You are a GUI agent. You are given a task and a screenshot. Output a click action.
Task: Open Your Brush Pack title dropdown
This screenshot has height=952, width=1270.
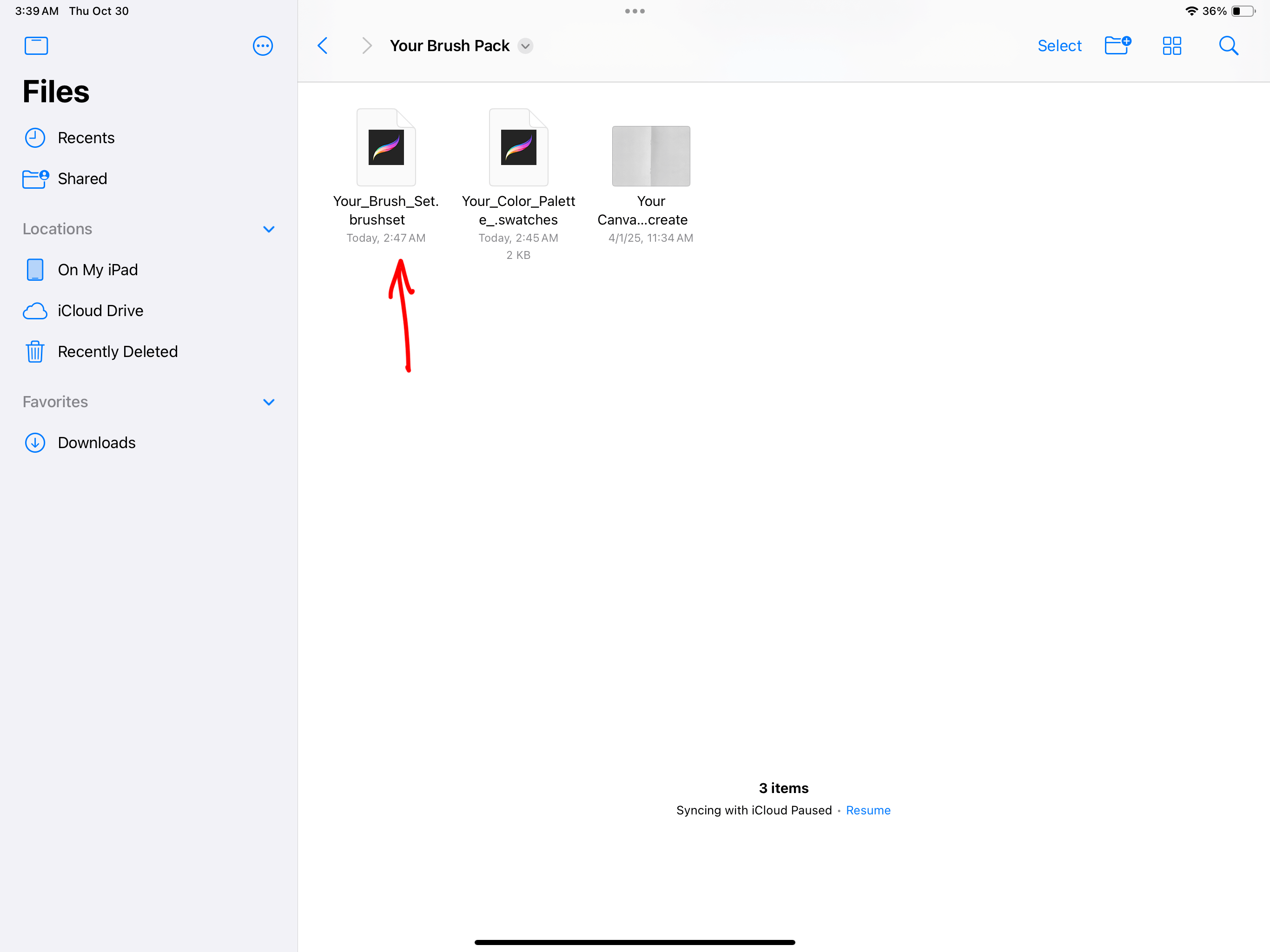[525, 46]
